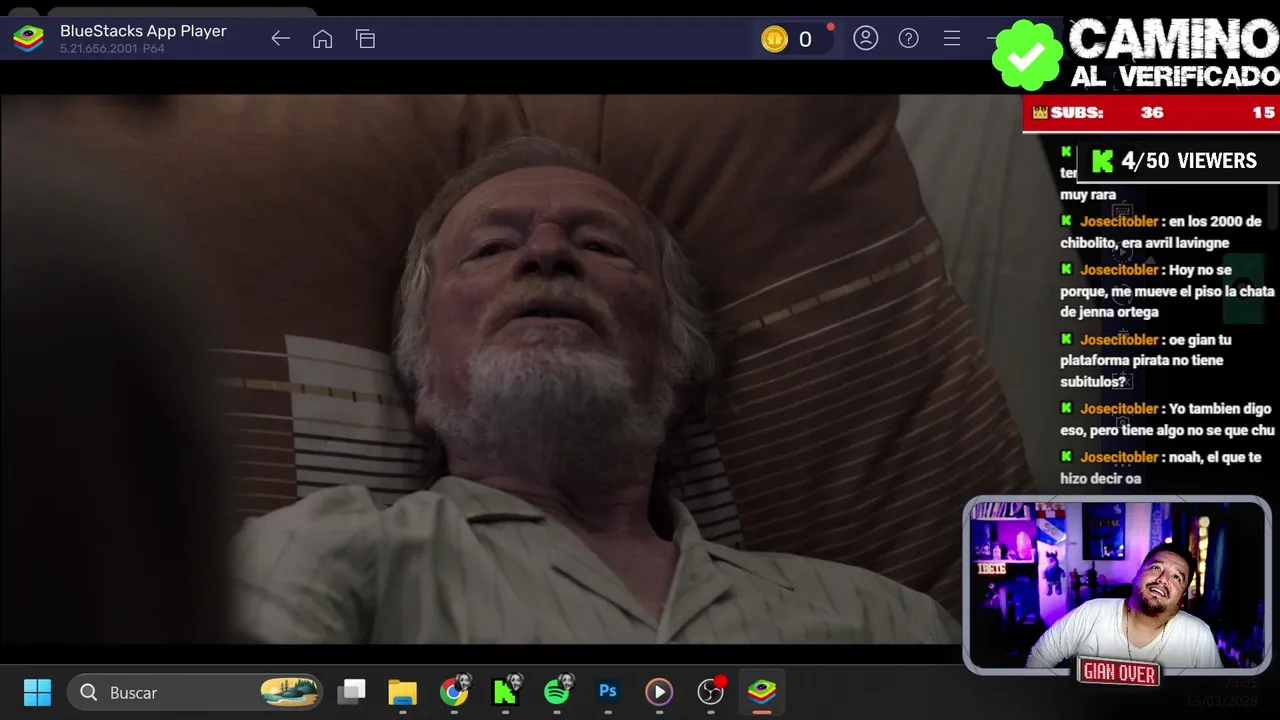Open the BlueStacks home screen
The height and width of the screenshot is (720, 1280).
322,39
